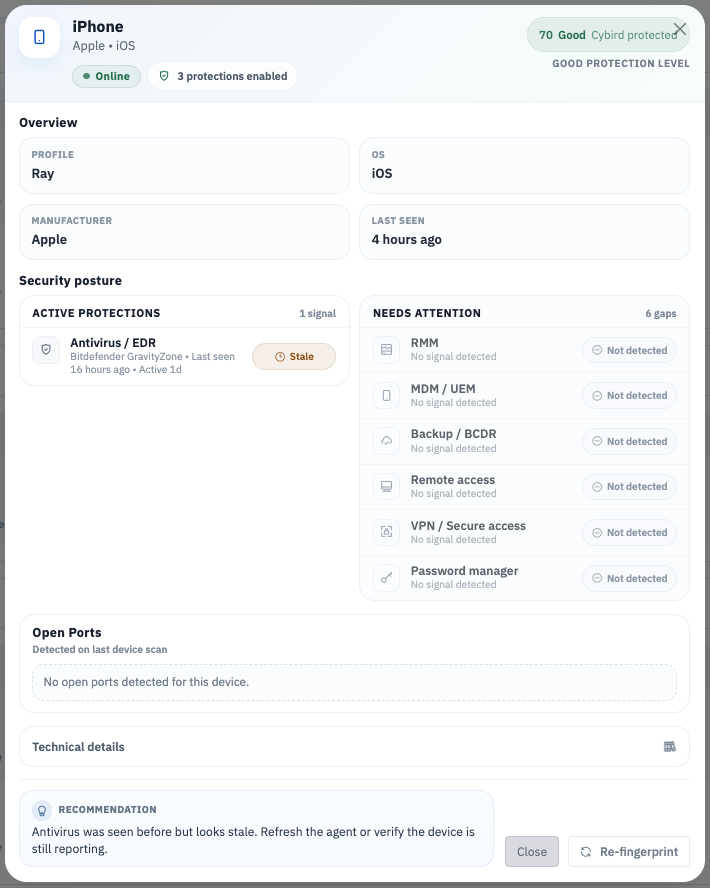Click the refresh icon on the Re-fingerprint button
Screen dimensions: 710x888
tap(586, 852)
